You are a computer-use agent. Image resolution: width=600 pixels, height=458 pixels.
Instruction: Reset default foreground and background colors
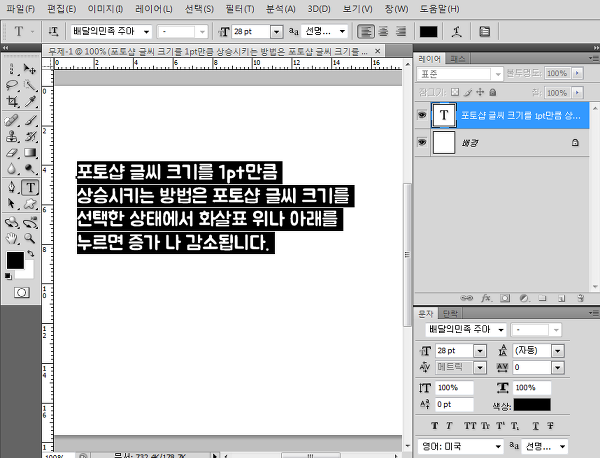tap(8, 276)
